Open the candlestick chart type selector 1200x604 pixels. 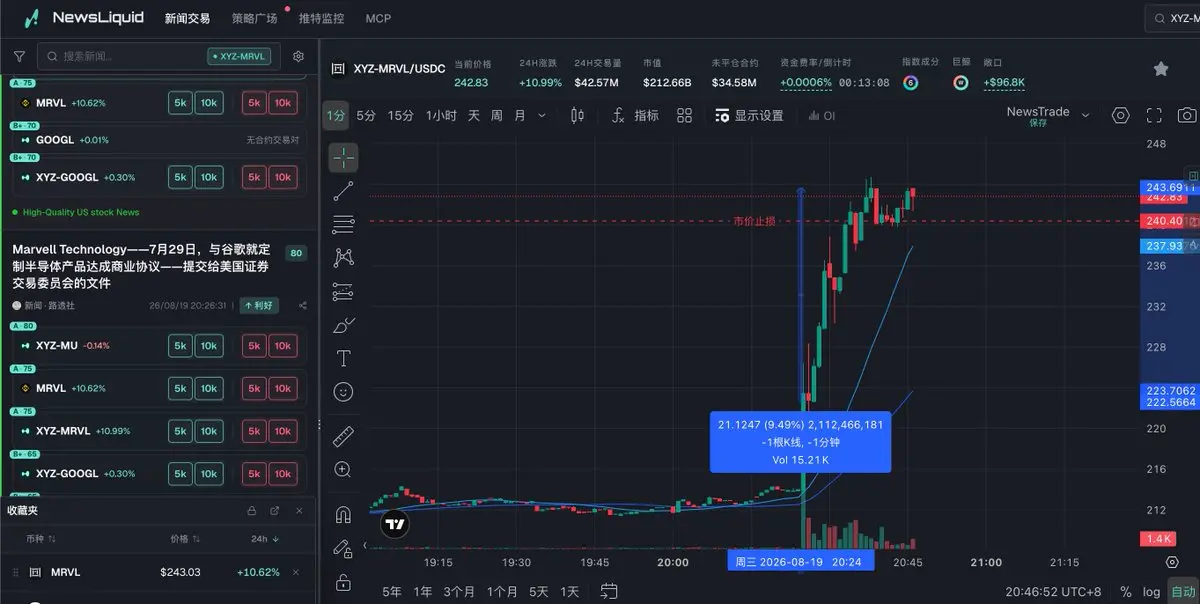[577, 116]
